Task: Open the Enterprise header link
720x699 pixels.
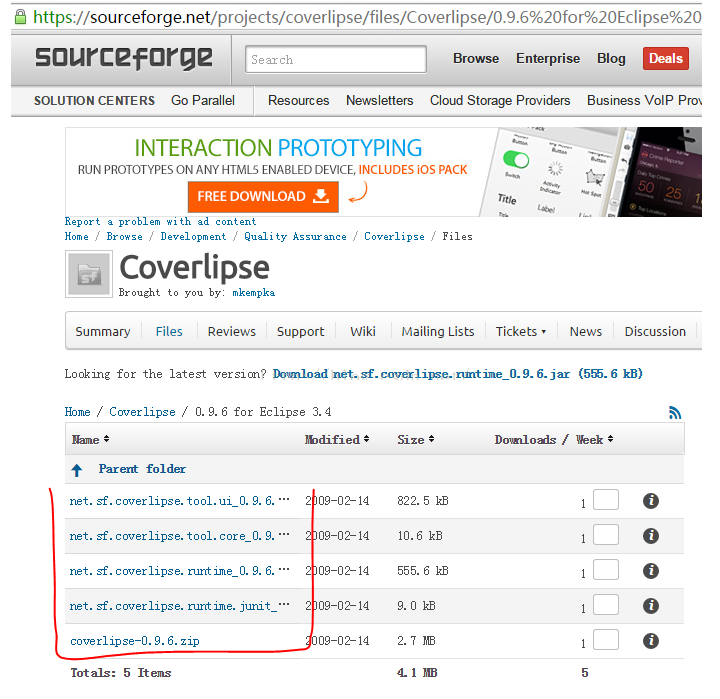Action: point(548,58)
